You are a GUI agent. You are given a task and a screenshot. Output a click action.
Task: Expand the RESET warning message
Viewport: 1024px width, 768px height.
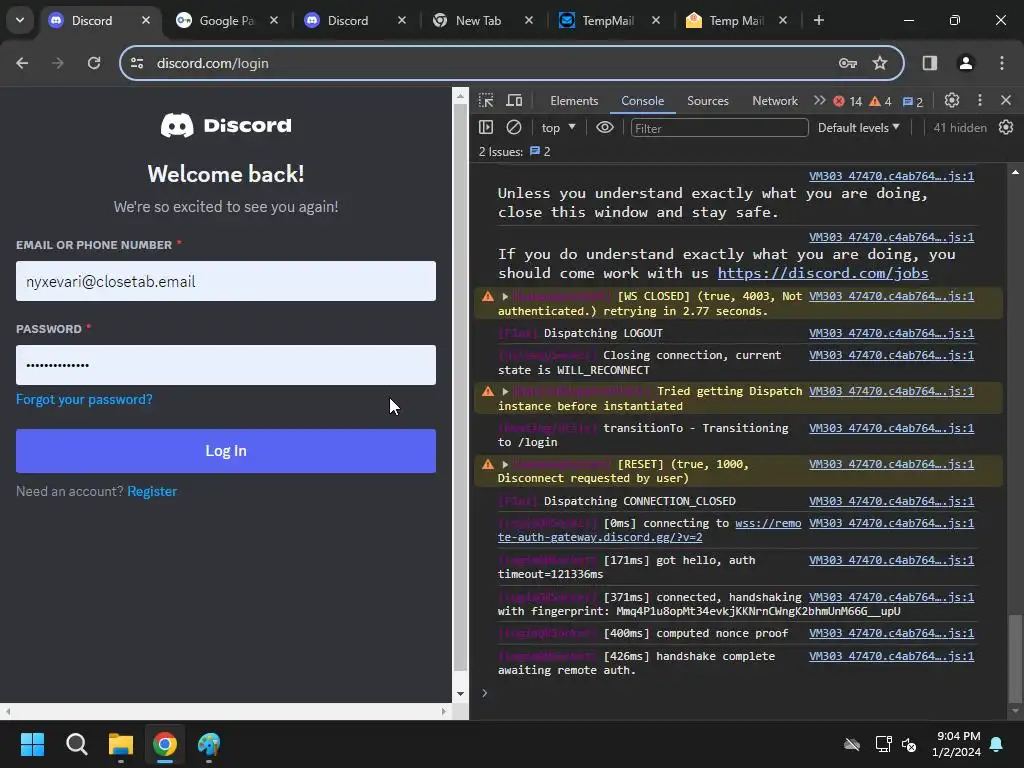point(505,464)
